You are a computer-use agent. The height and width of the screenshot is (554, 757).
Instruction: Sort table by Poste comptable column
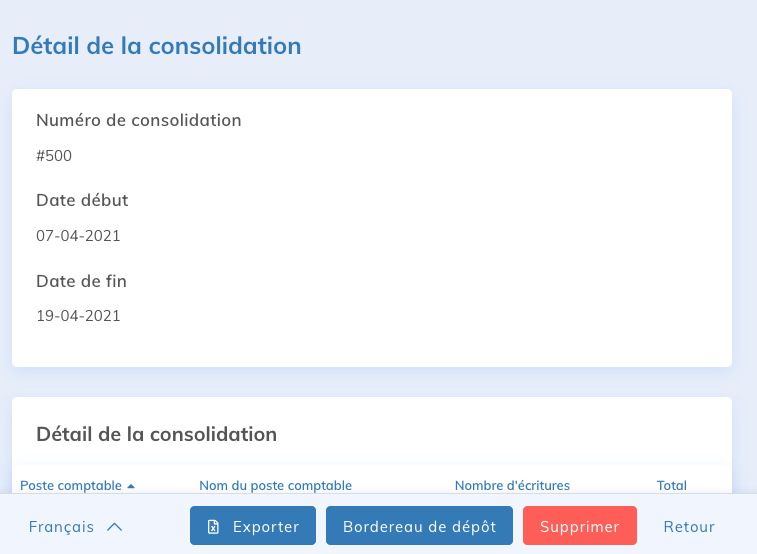pyautogui.click(x=70, y=486)
